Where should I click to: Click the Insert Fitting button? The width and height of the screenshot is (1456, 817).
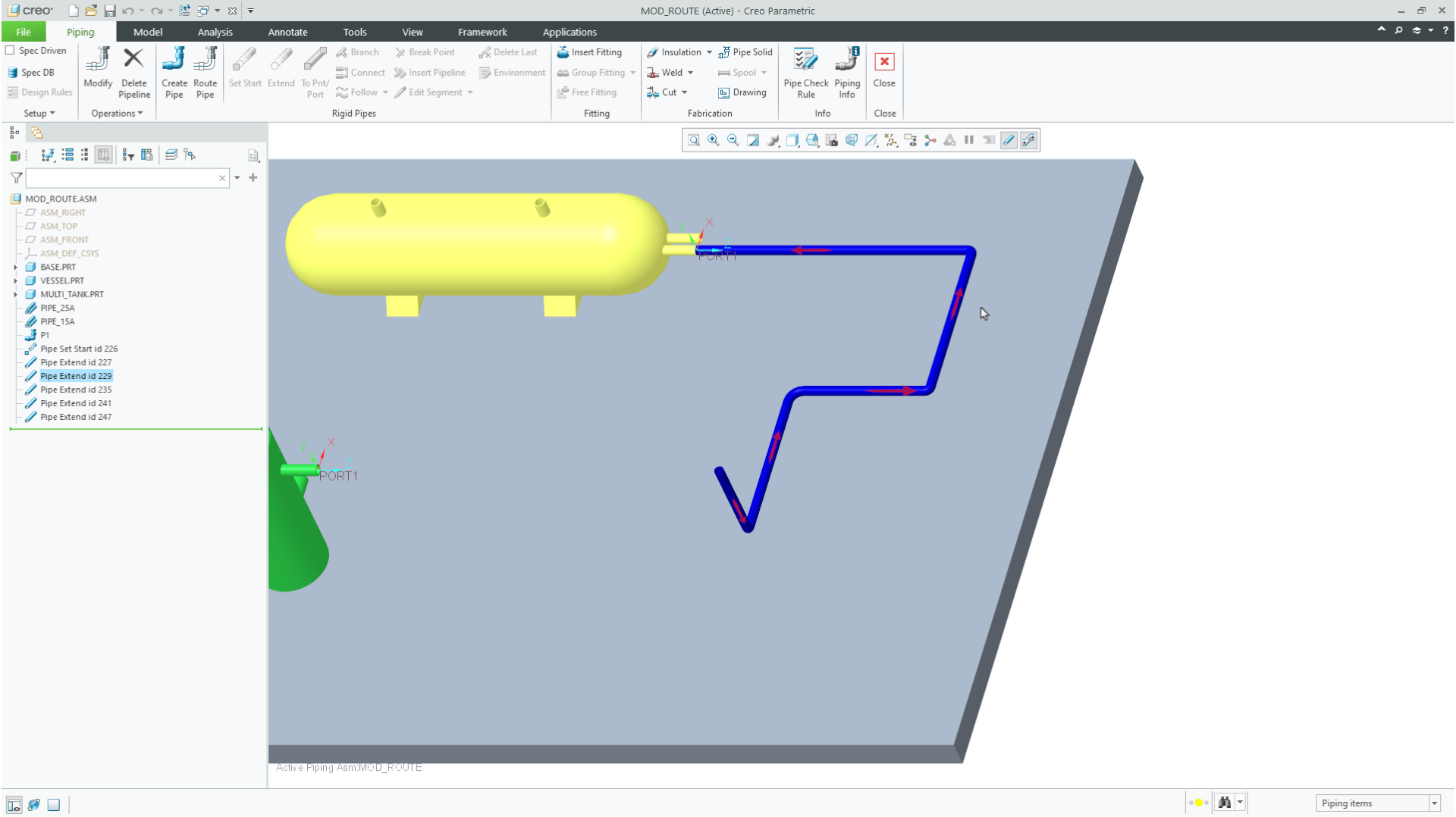pos(589,52)
